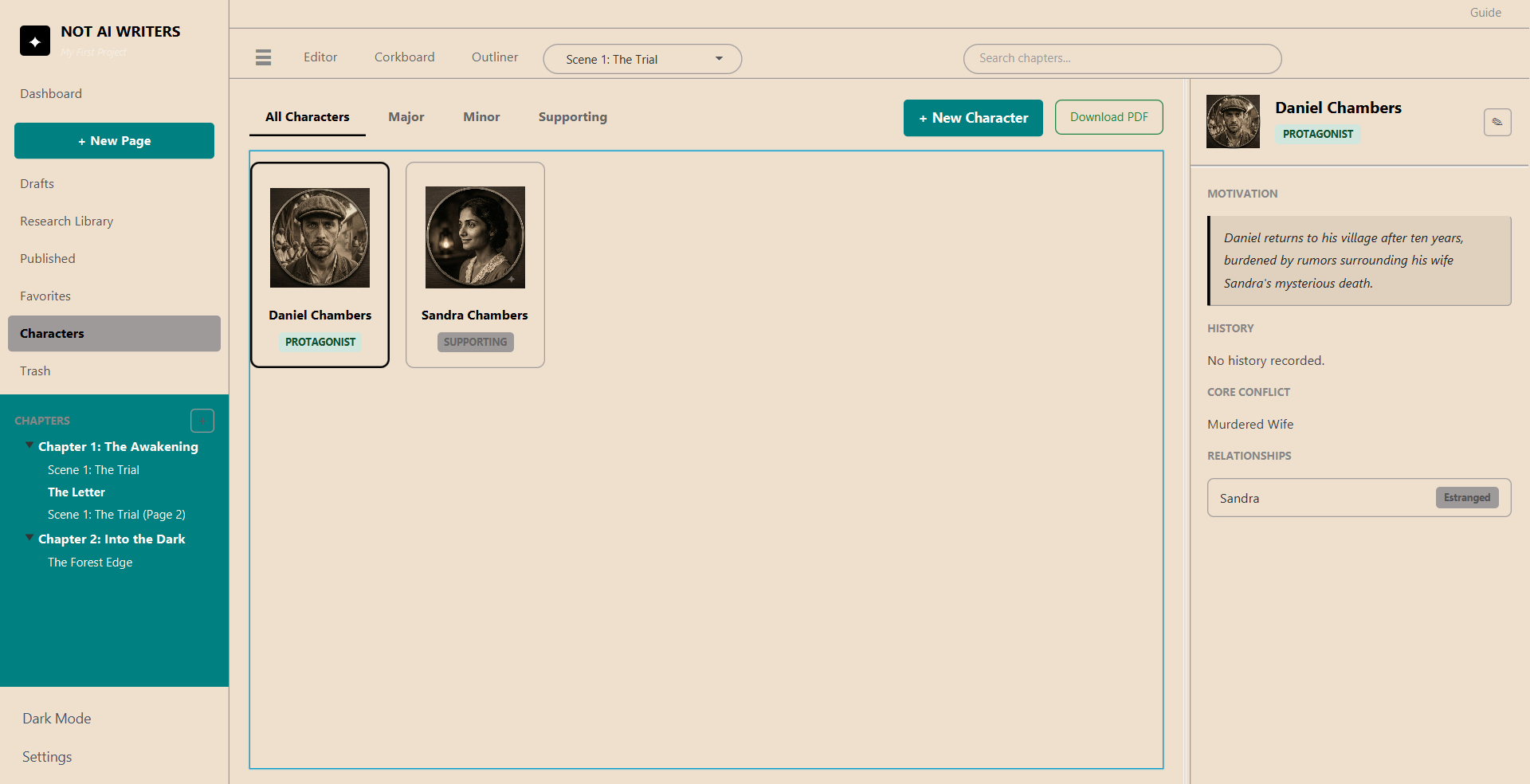This screenshot has width=1530, height=784.
Task: Open Settings at sidebar bottom
Action: point(47,757)
